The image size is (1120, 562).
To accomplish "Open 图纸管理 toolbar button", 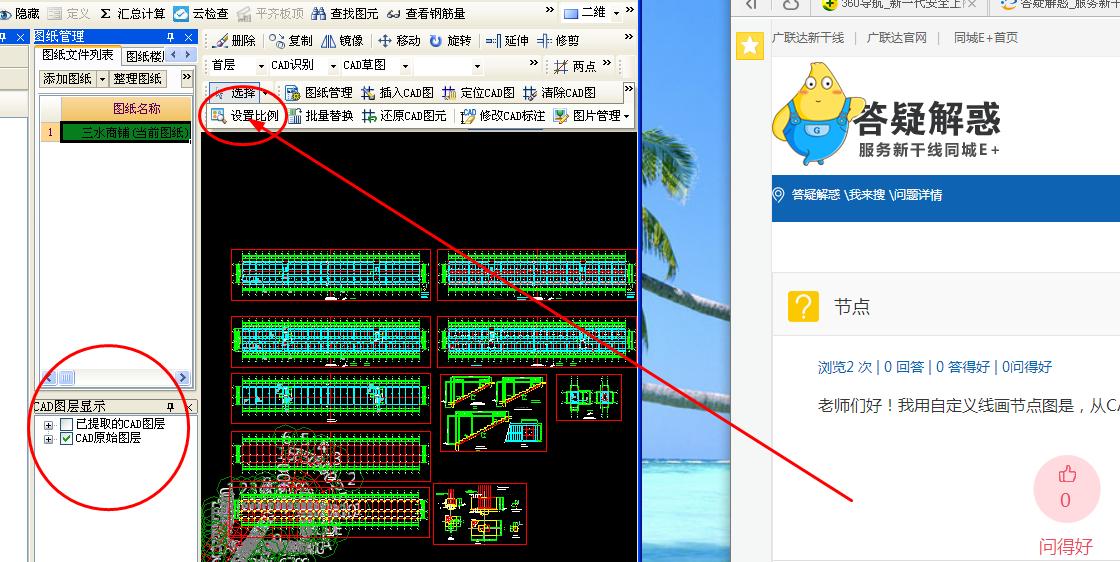I will 319,93.
